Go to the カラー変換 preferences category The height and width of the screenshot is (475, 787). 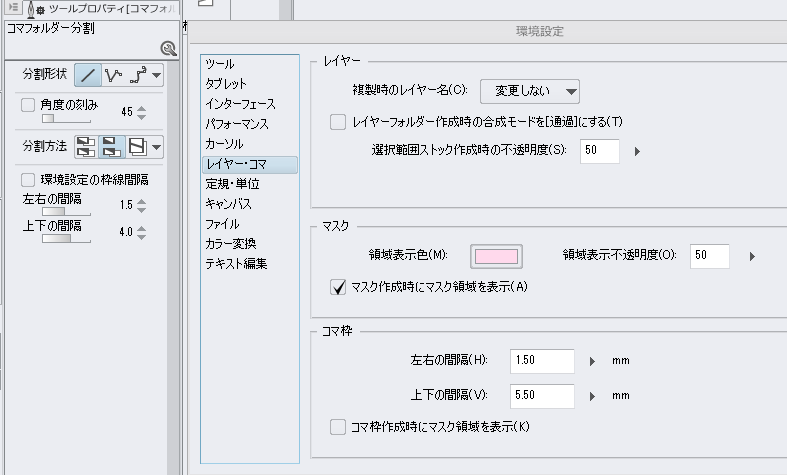pos(232,244)
